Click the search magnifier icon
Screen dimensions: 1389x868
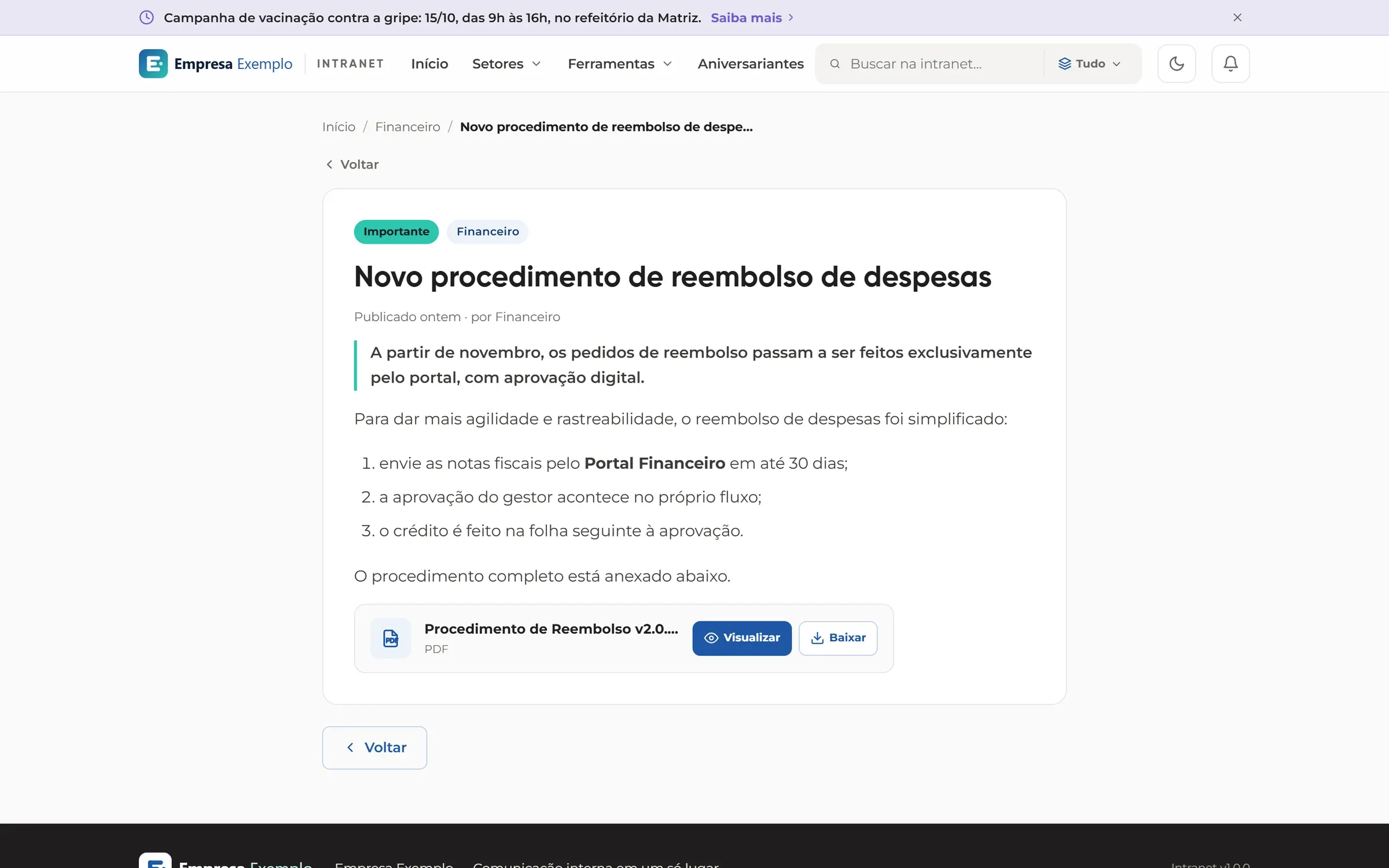(x=835, y=64)
